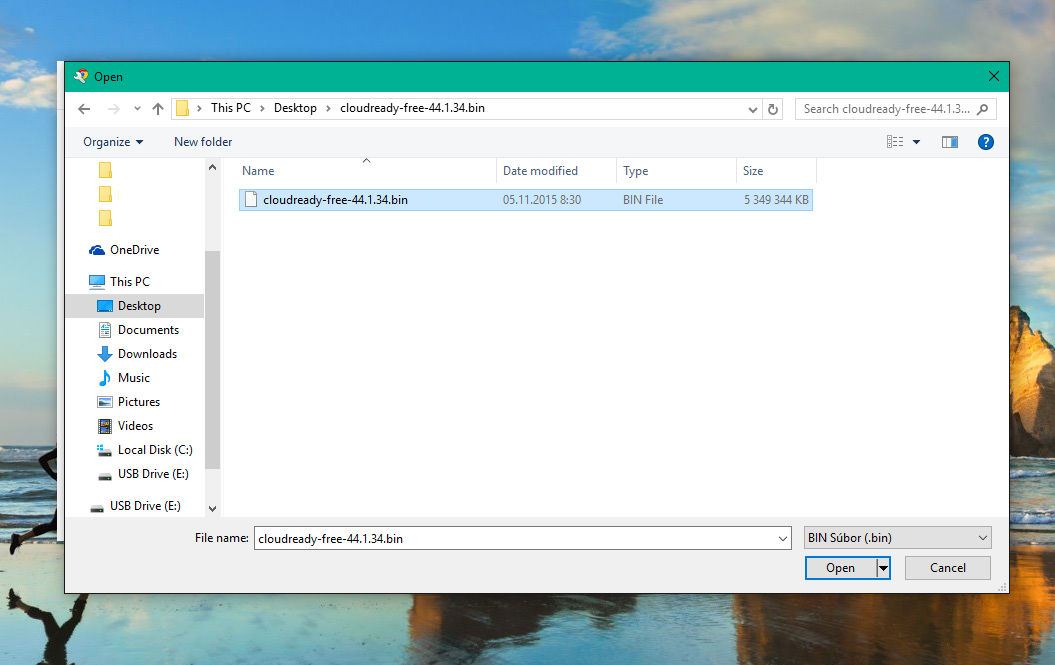Screen dimensions: 1055x665
Task: Cancel the Open dialog
Action: click(x=947, y=568)
